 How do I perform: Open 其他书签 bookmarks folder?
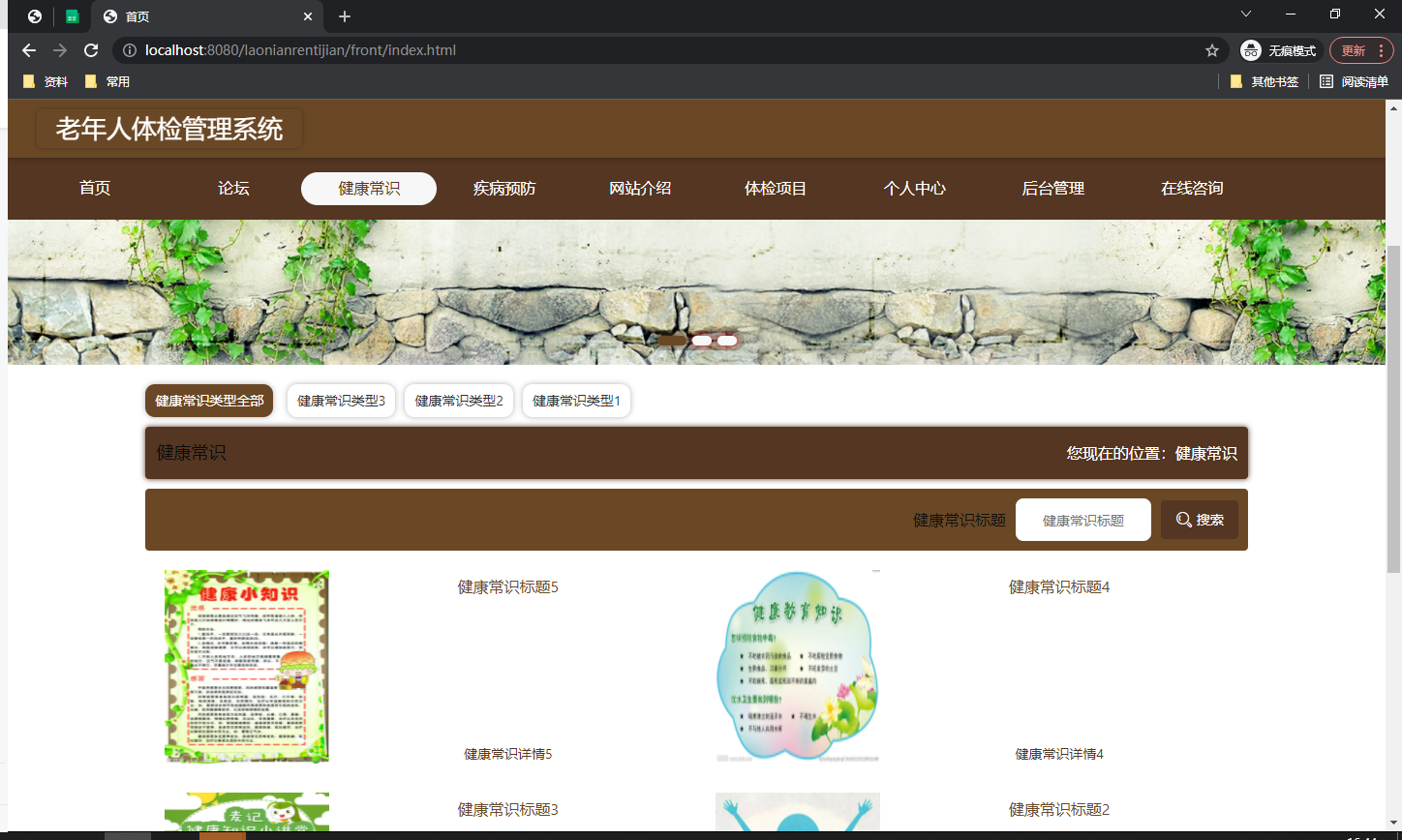1264,81
